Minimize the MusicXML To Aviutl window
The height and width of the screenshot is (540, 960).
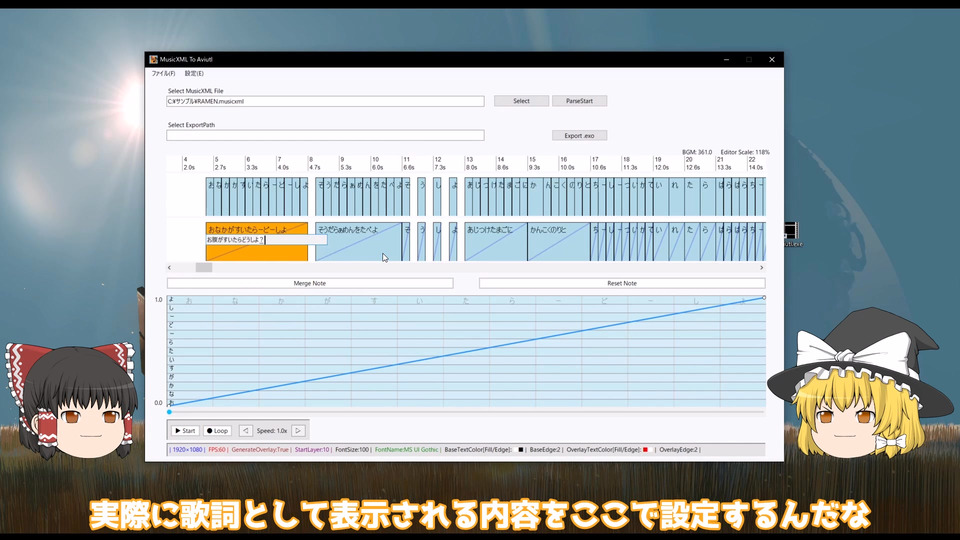pos(726,59)
